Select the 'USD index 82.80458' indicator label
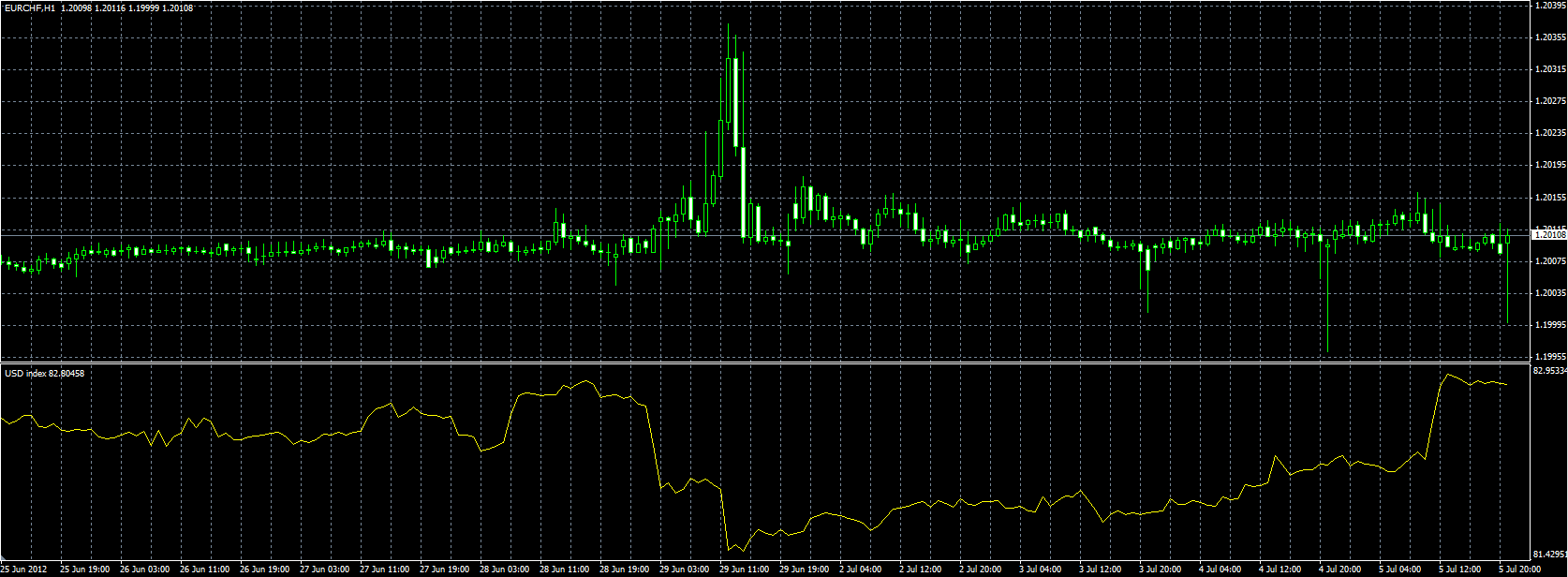Viewport: 1568px width, 577px height. point(44,374)
